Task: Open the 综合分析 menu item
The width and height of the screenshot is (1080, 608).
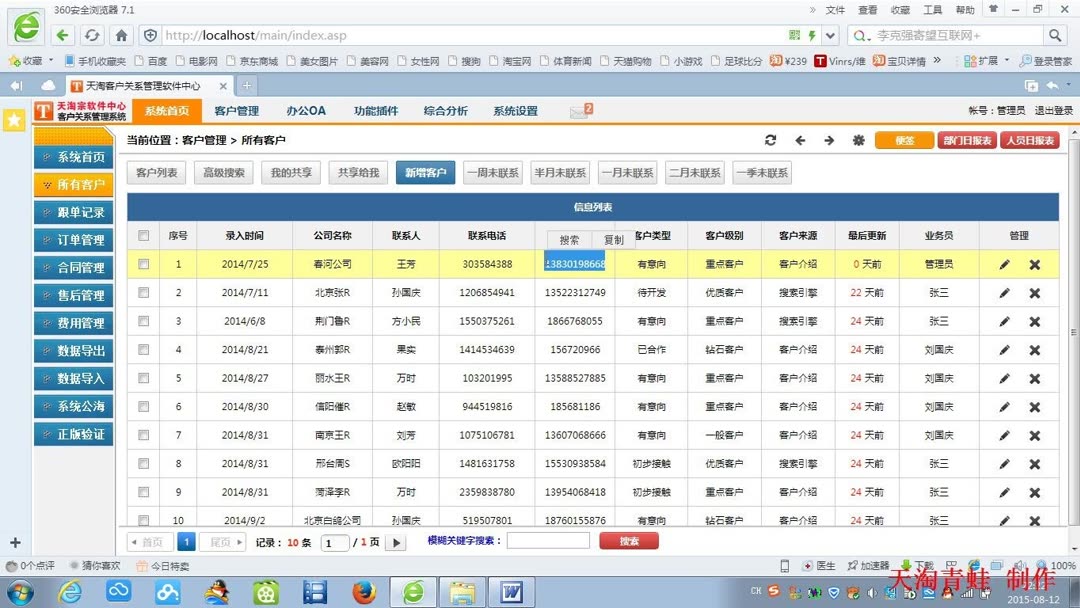Action: click(446, 111)
